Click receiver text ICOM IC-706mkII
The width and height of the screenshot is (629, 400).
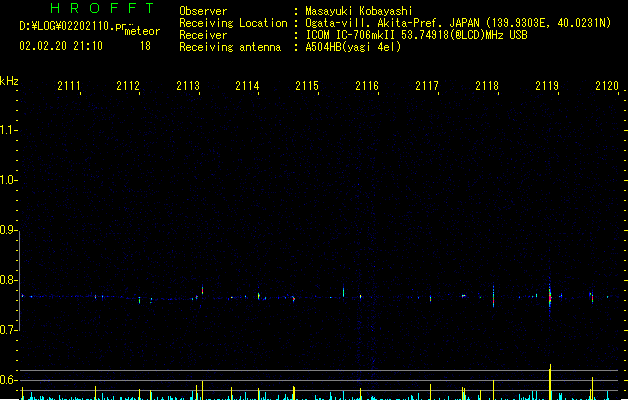350,35
